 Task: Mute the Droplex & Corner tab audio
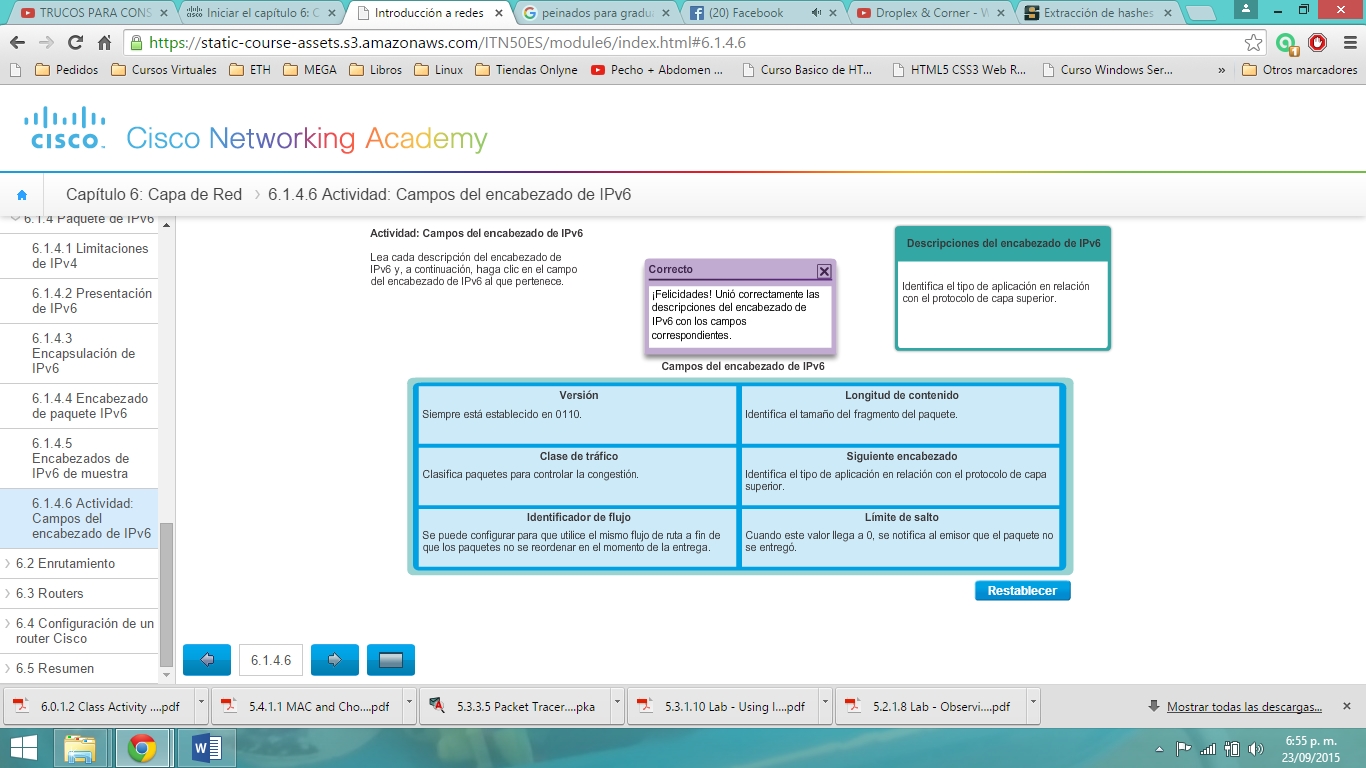[x=987, y=14]
